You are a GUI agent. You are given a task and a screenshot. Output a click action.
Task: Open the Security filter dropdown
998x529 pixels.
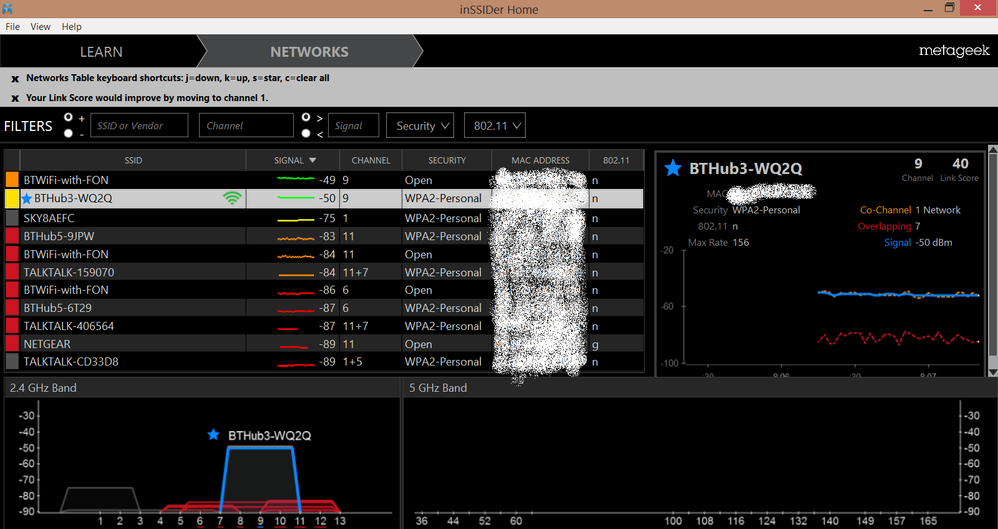tap(419, 125)
